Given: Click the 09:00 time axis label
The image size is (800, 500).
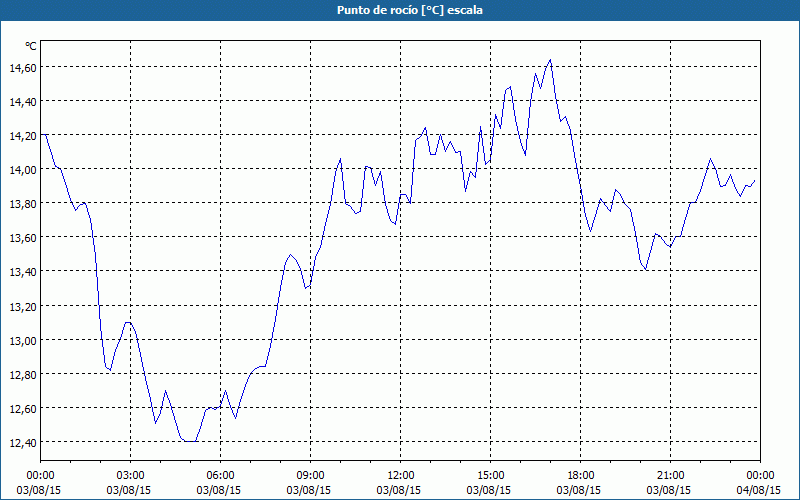Looking at the screenshot, I should (x=310, y=476).
